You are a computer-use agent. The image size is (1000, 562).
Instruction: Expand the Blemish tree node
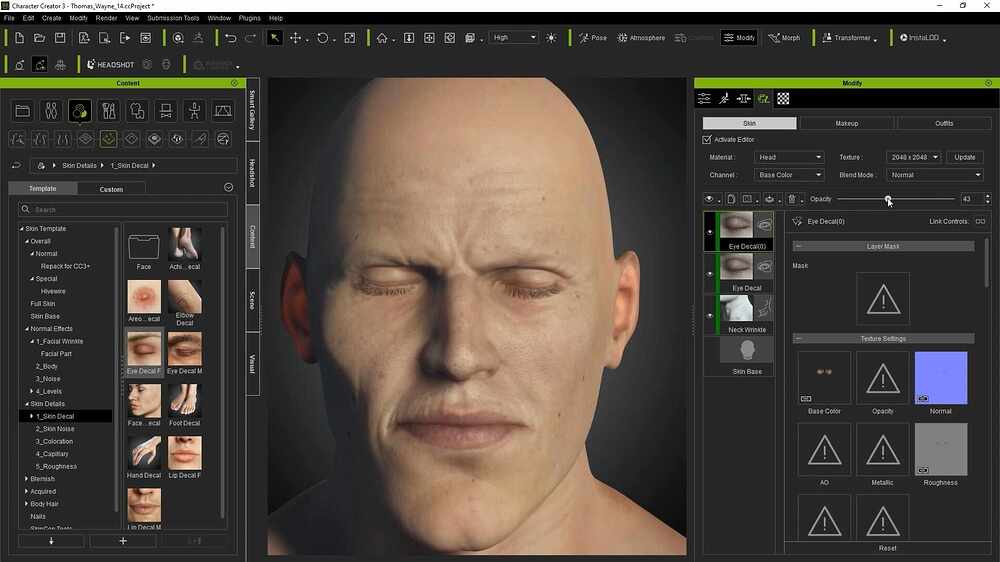[26, 478]
